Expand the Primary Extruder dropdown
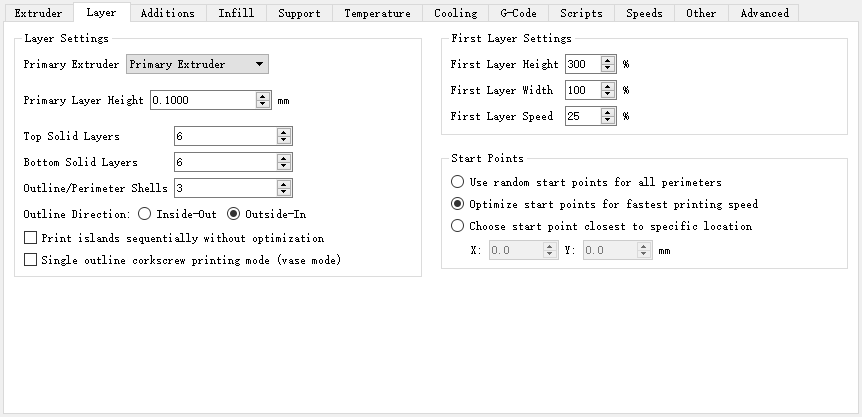The width and height of the screenshot is (862, 417). 197,64
